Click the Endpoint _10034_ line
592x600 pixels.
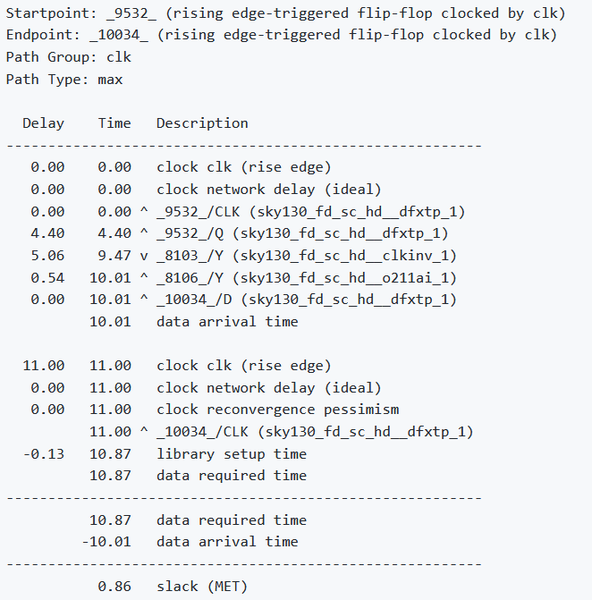pos(281,35)
